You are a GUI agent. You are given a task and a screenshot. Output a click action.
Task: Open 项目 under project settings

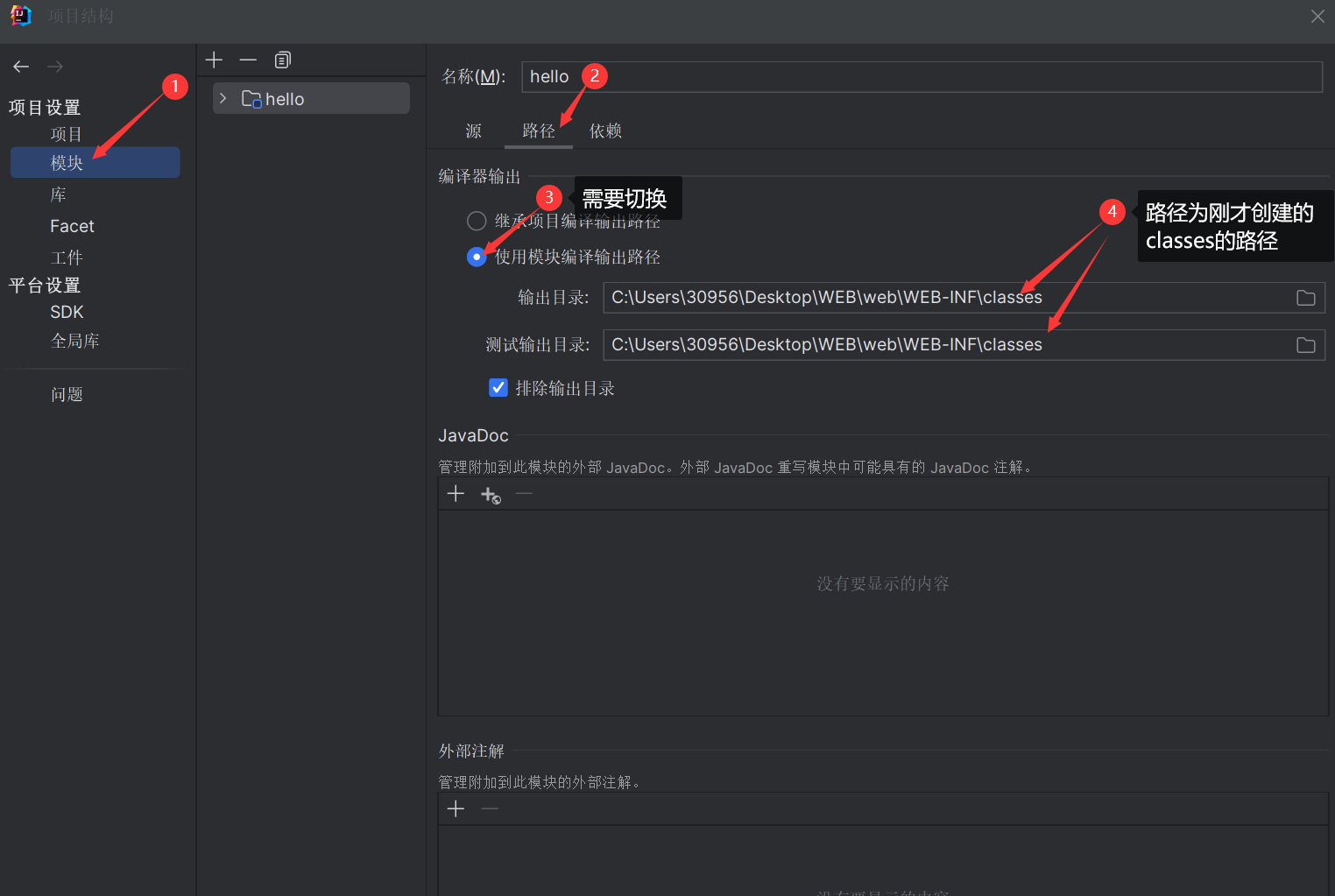coord(67,134)
